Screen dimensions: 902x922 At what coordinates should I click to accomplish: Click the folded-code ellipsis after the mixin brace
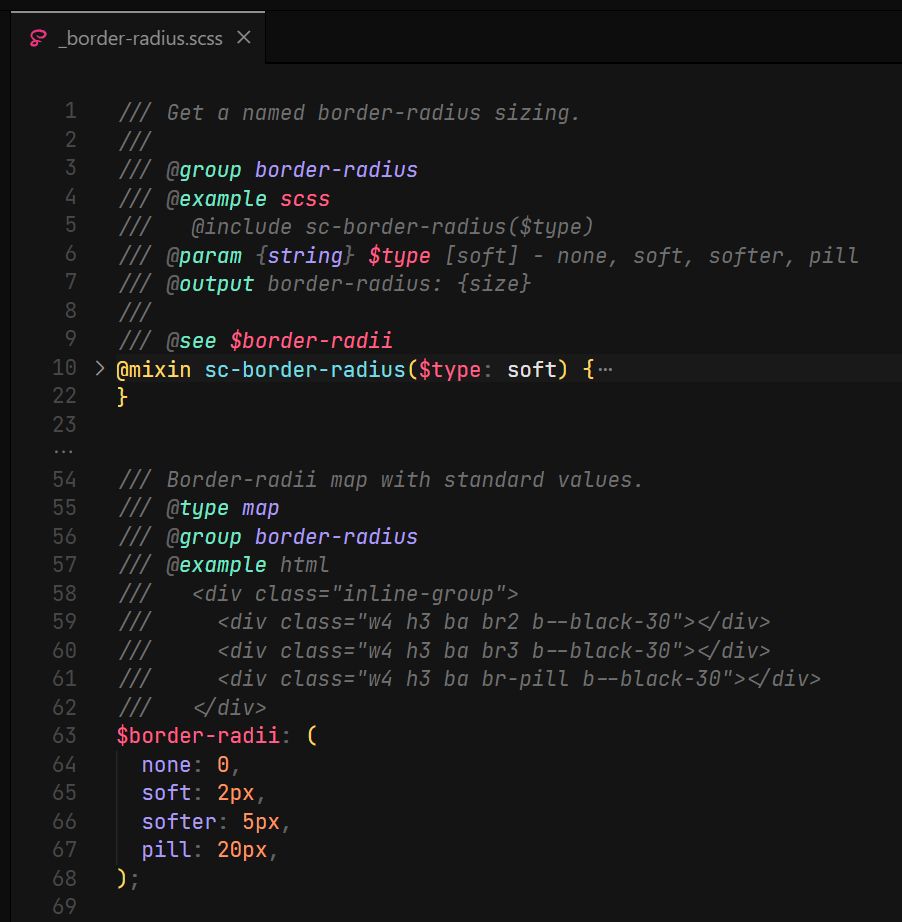click(x=606, y=370)
